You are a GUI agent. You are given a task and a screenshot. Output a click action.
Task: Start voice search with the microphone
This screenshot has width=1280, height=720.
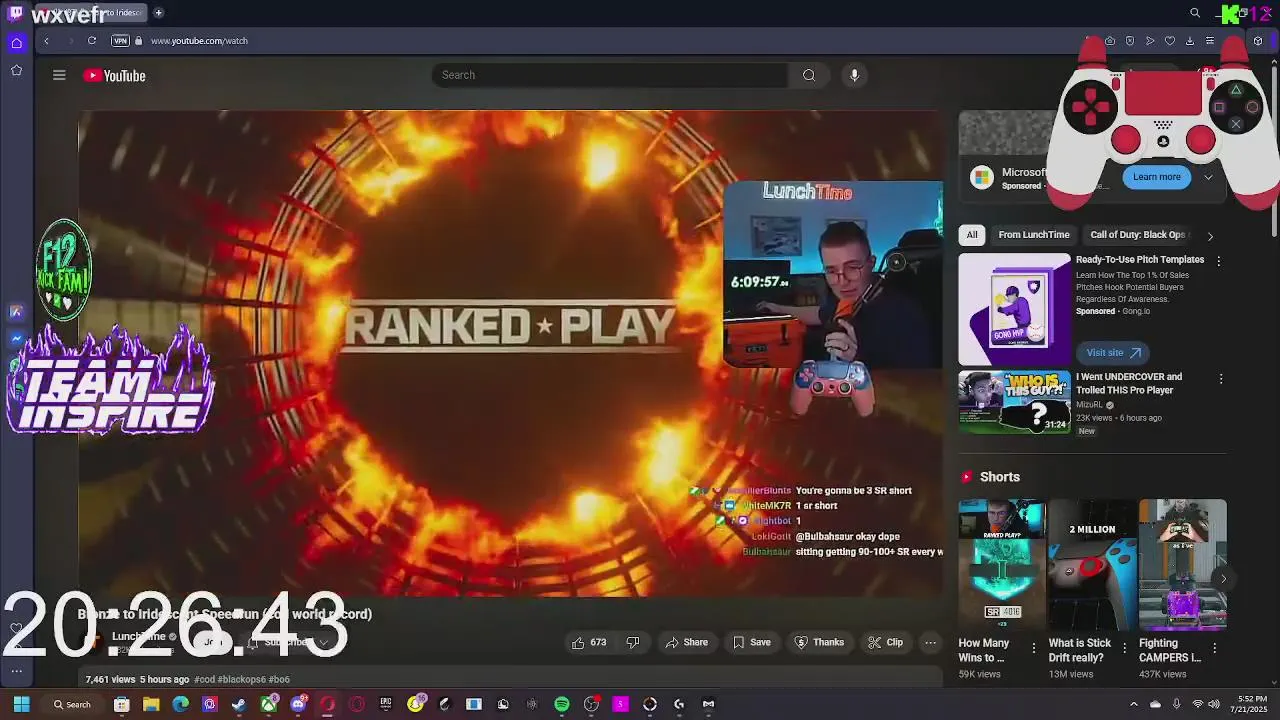pos(854,75)
